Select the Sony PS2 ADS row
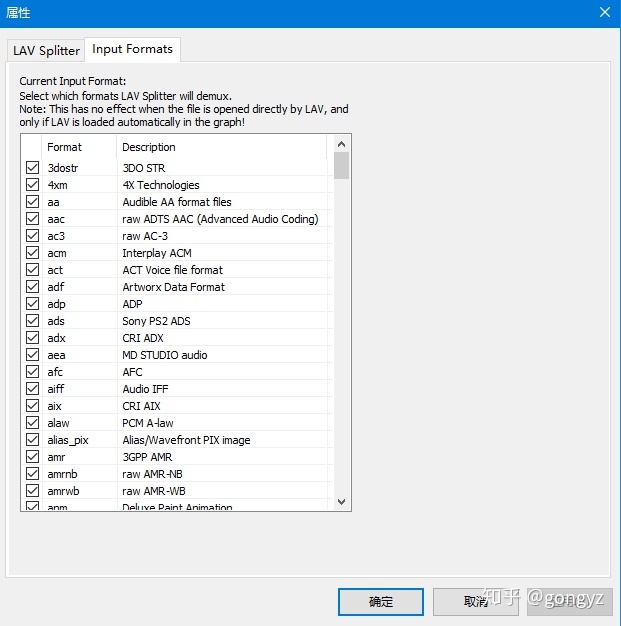 pyautogui.click(x=156, y=321)
